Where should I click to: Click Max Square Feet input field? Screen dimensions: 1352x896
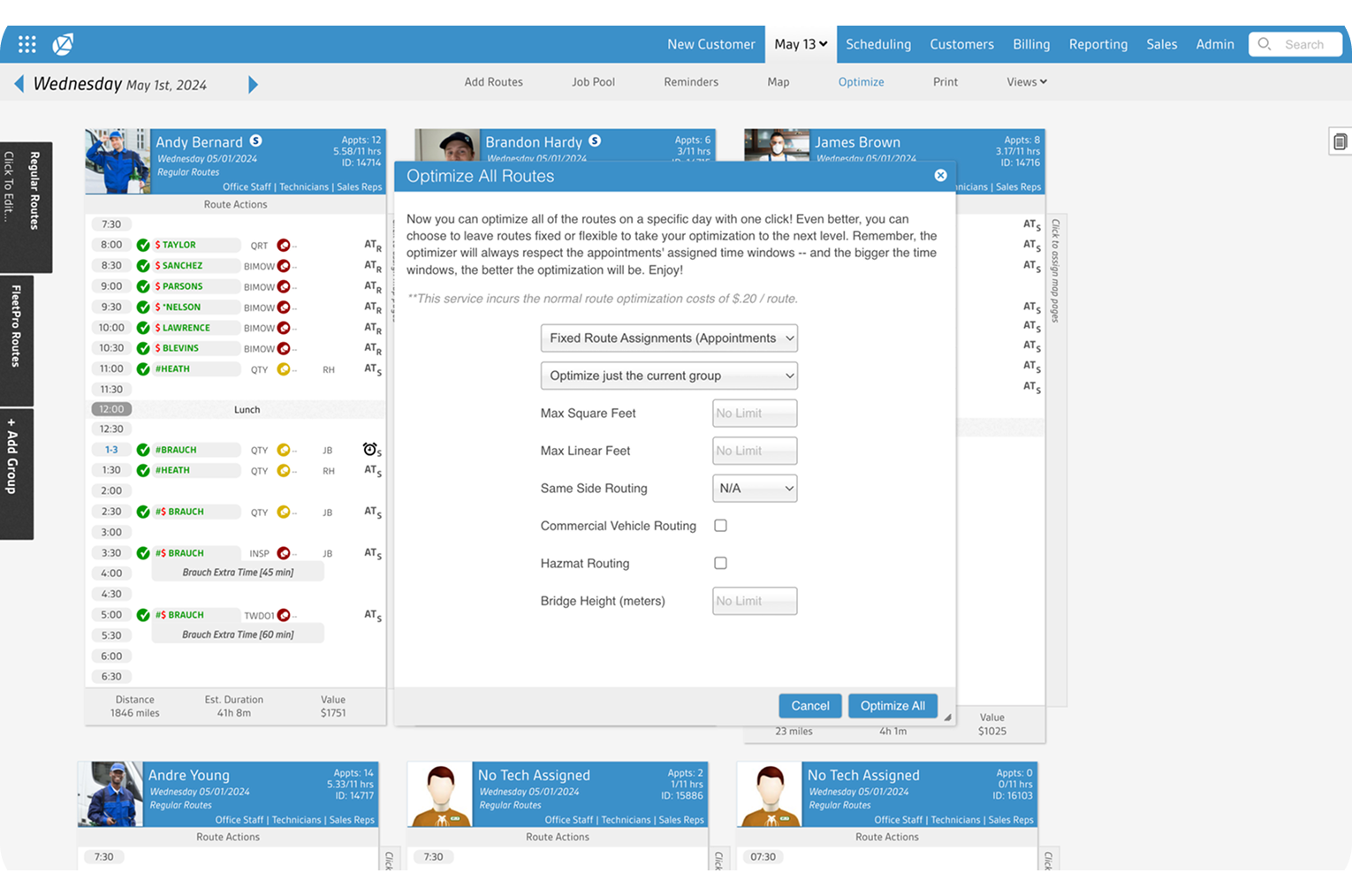click(x=755, y=414)
